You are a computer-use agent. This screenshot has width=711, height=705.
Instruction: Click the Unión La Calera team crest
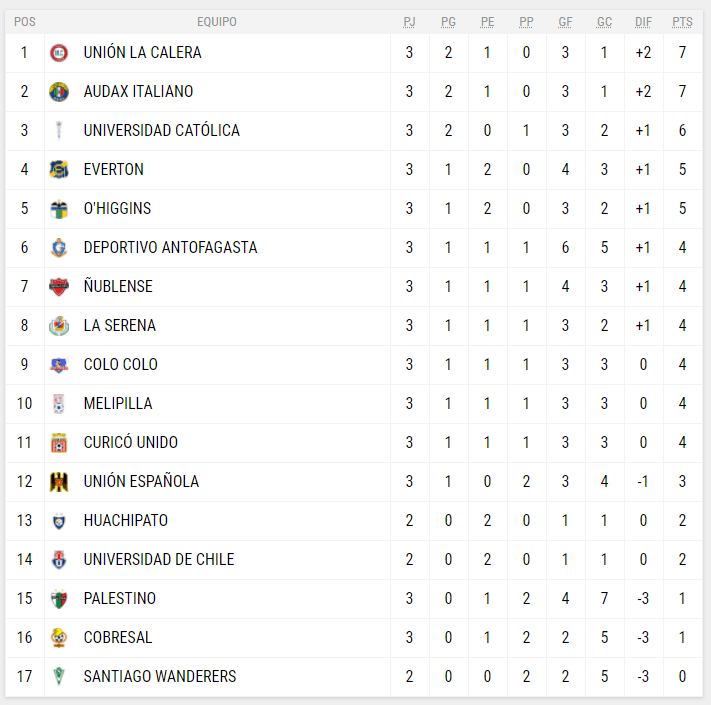pyautogui.click(x=59, y=52)
